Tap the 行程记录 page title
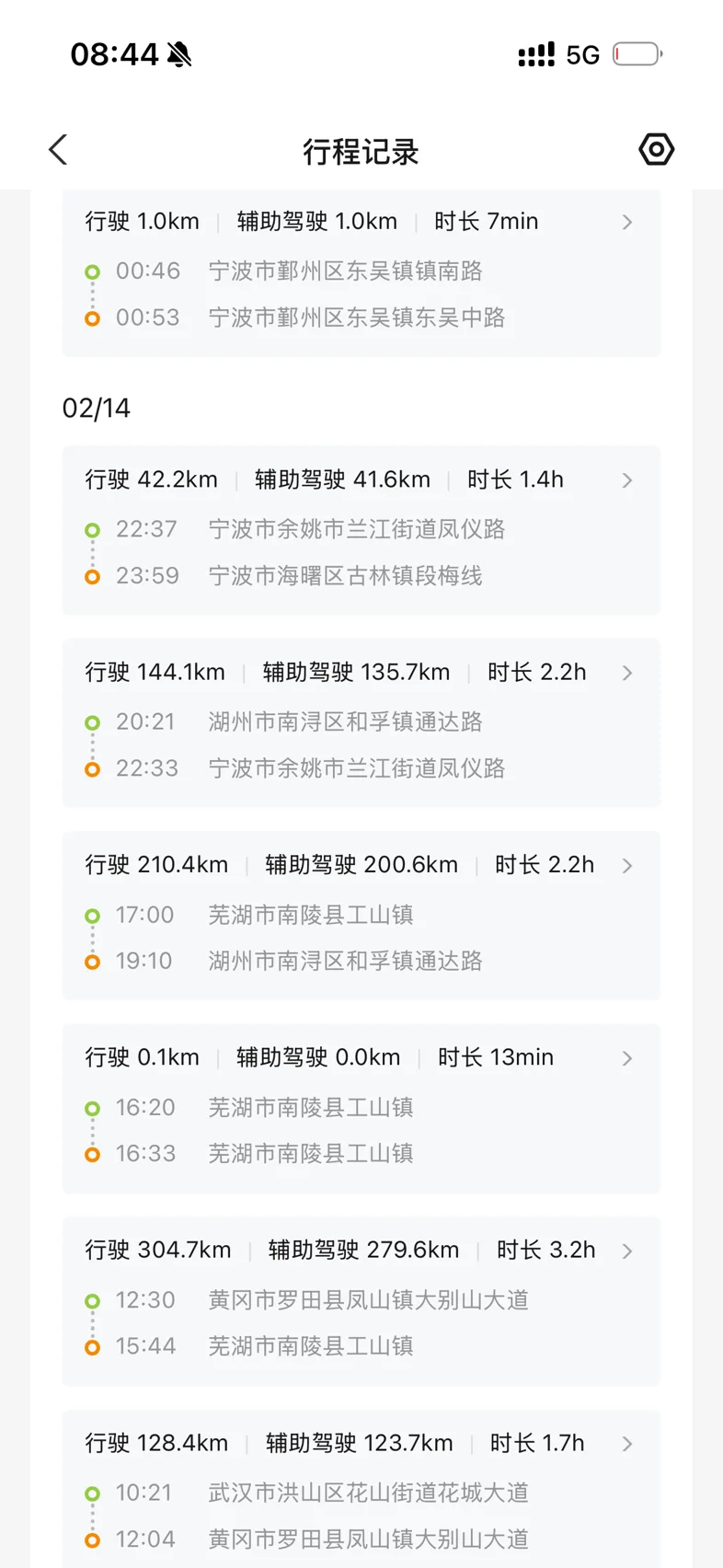Screen dimensions: 723x1568 point(361,152)
